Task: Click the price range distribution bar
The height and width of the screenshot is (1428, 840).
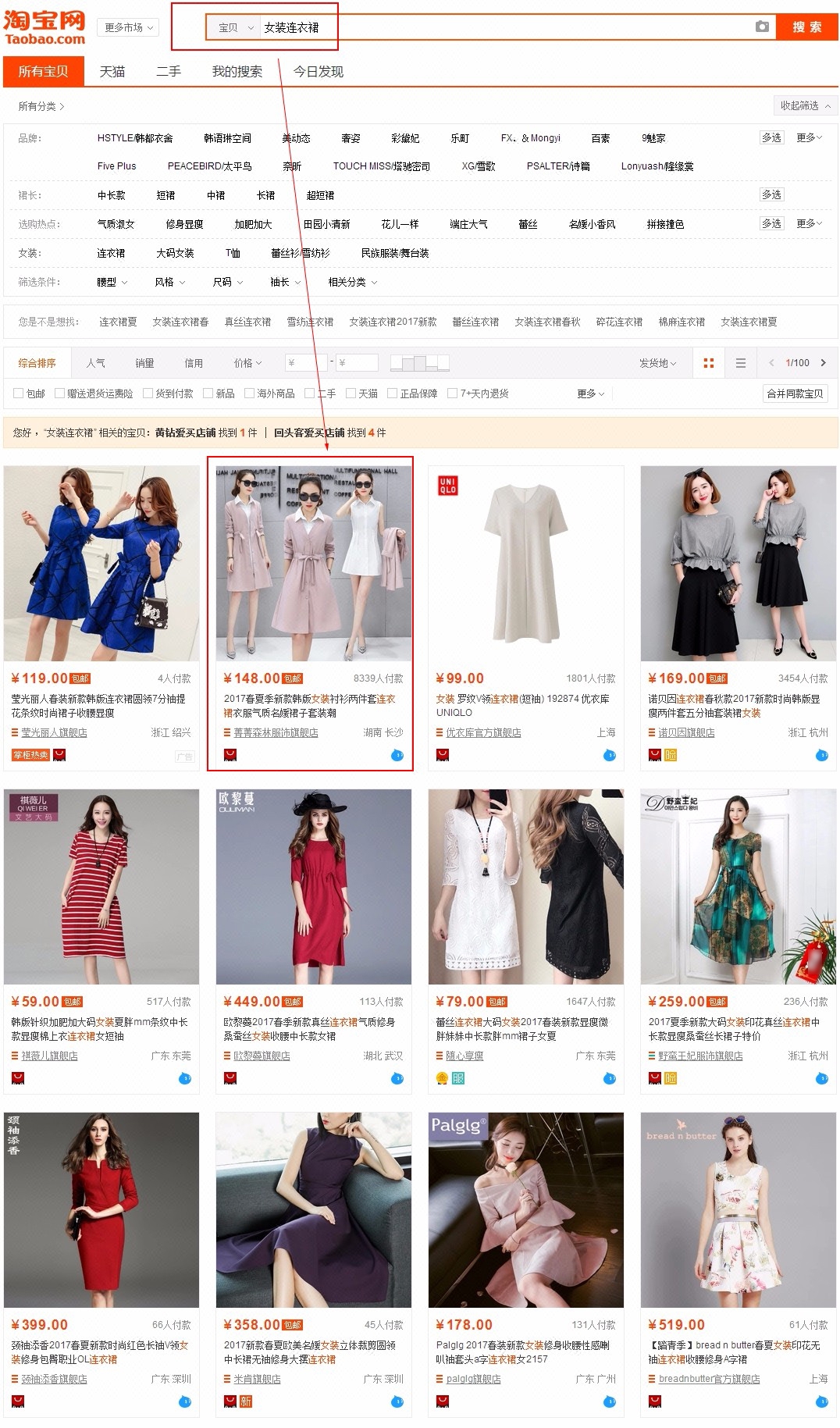Action: pos(420,363)
